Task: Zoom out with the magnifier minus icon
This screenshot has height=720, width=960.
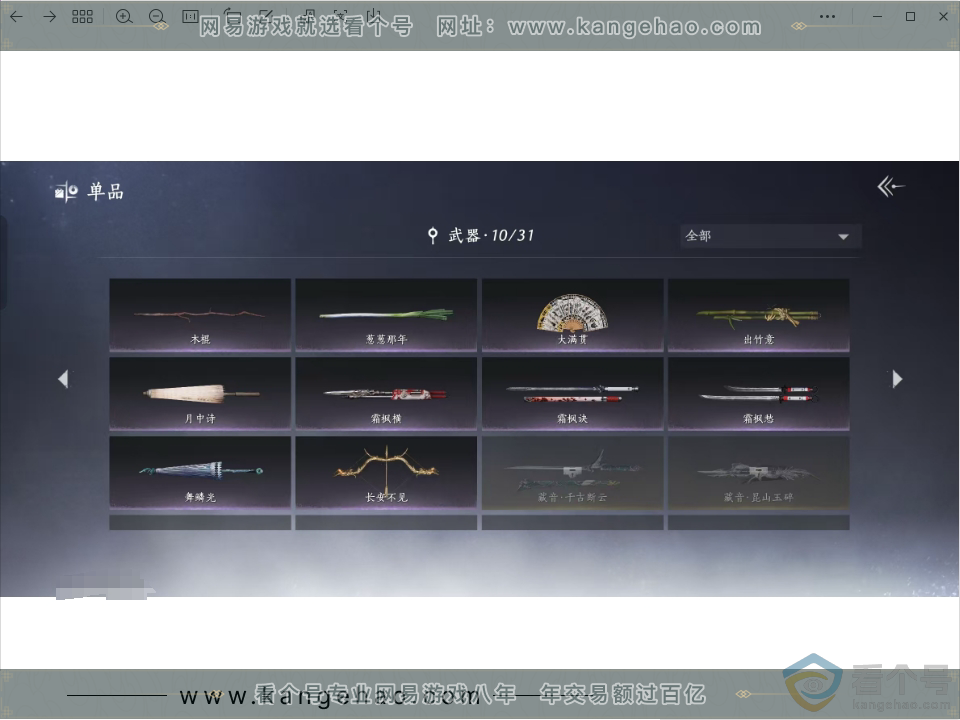Action: [156, 17]
